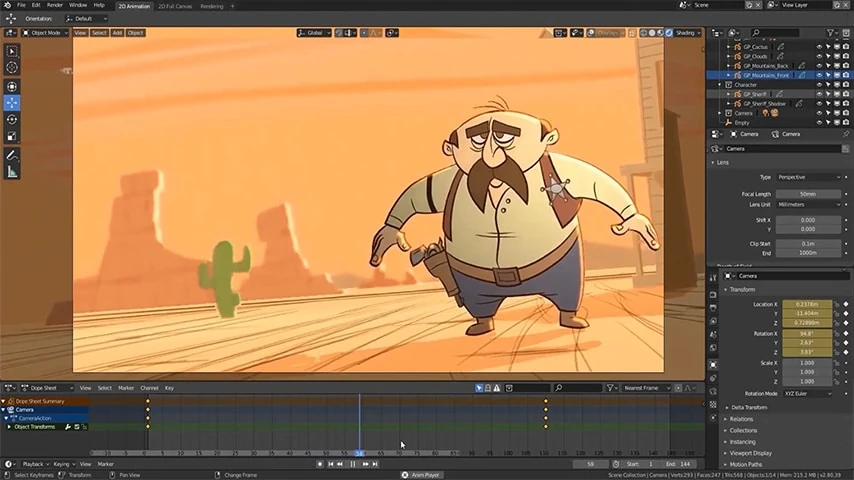The image size is (854, 480).
Task: Click the Focal Length 50mm field
Action: coord(807,194)
